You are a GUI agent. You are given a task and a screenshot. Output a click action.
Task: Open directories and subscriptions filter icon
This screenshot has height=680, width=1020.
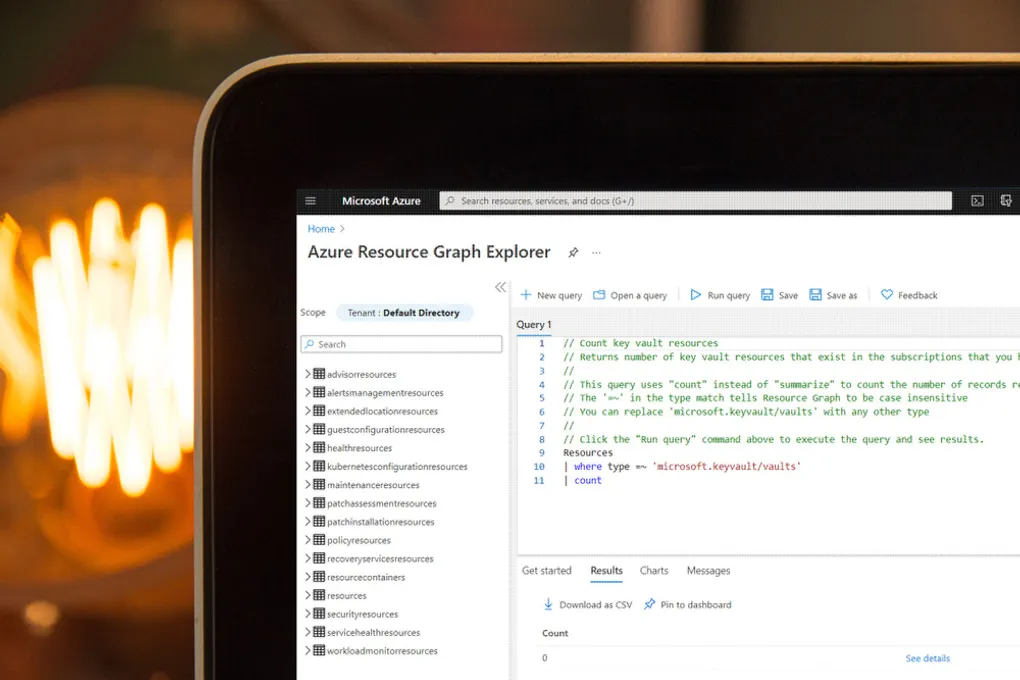click(x=1006, y=200)
